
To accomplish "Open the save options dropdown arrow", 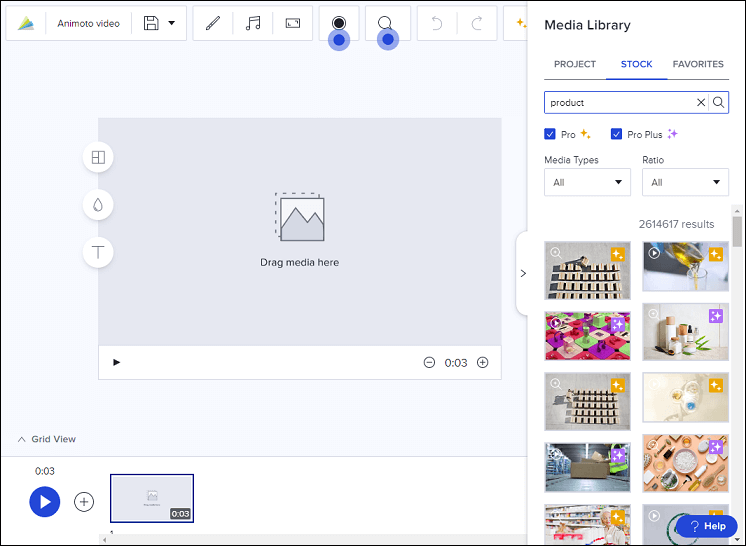I will (x=172, y=23).
